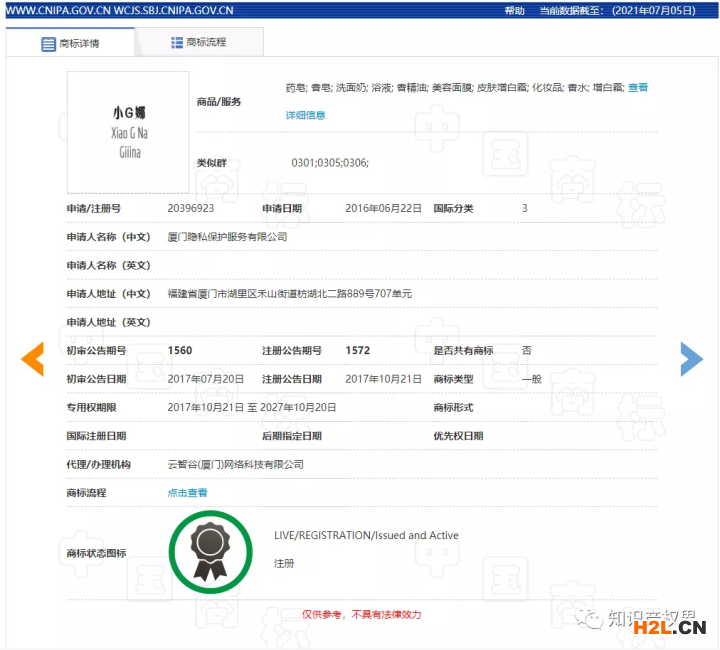Click the LIVE/REGISTRATION status text

[366, 536]
